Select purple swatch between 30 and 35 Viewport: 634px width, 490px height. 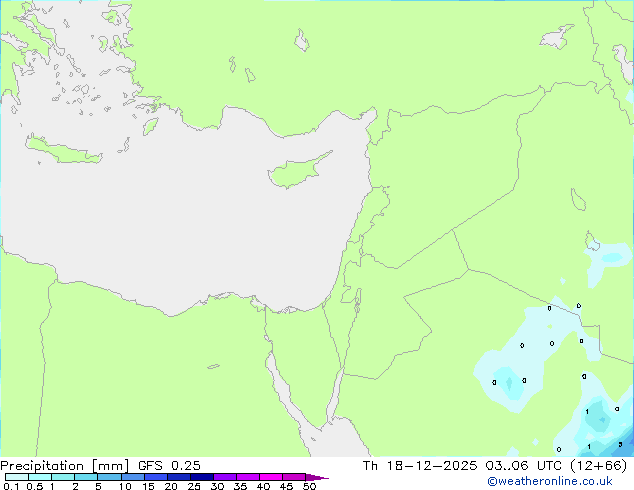click(x=225, y=477)
